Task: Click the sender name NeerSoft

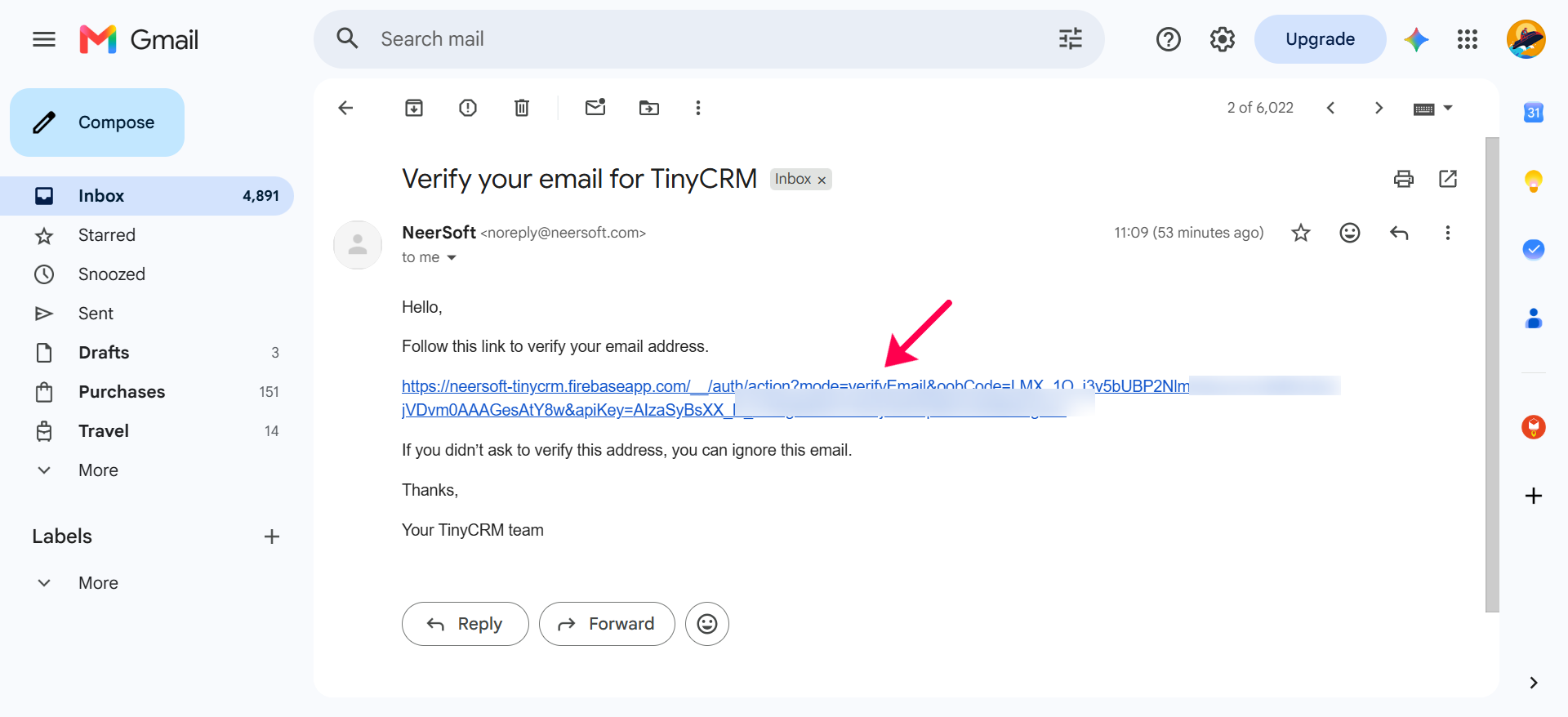Action: 439,233
